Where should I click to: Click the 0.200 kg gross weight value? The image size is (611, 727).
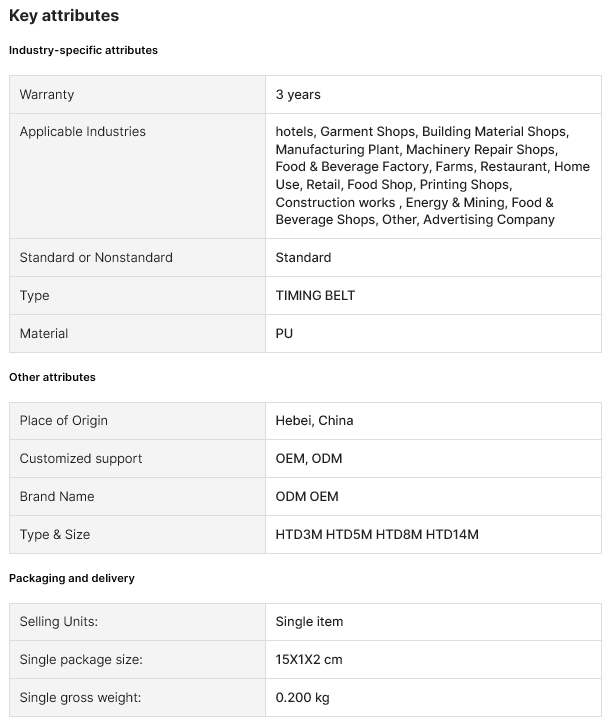click(x=302, y=698)
